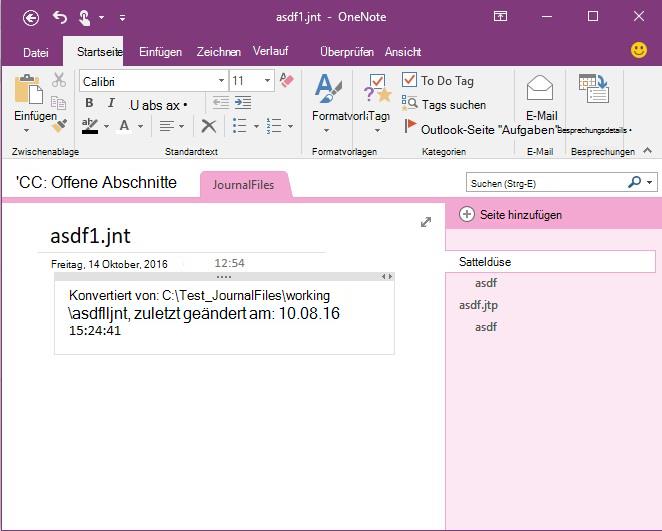This screenshot has width=662, height=531.
Task: Expand page to full view arrow
Action: 426,222
